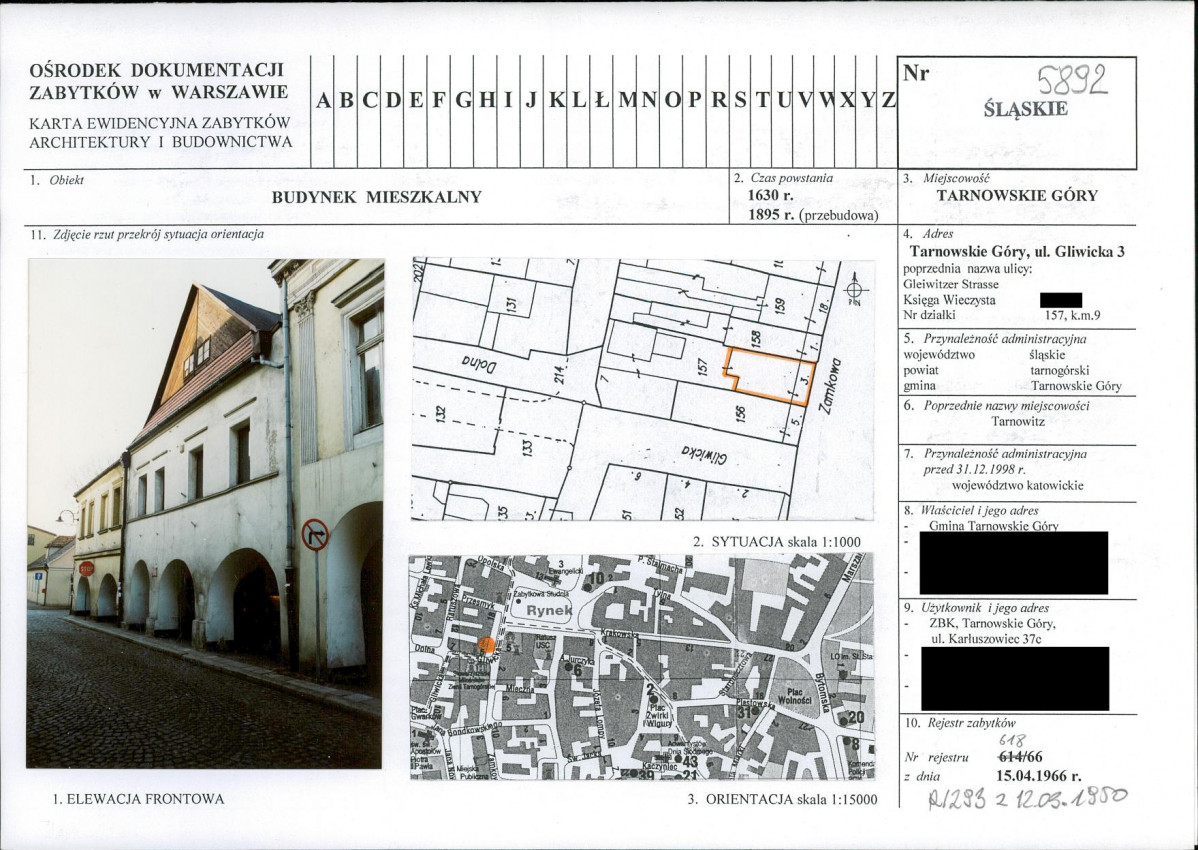This screenshot has height=850, width=1198.
Task: Click the Zamkowa street label on situation plan
Action: [x=829, y=386]
